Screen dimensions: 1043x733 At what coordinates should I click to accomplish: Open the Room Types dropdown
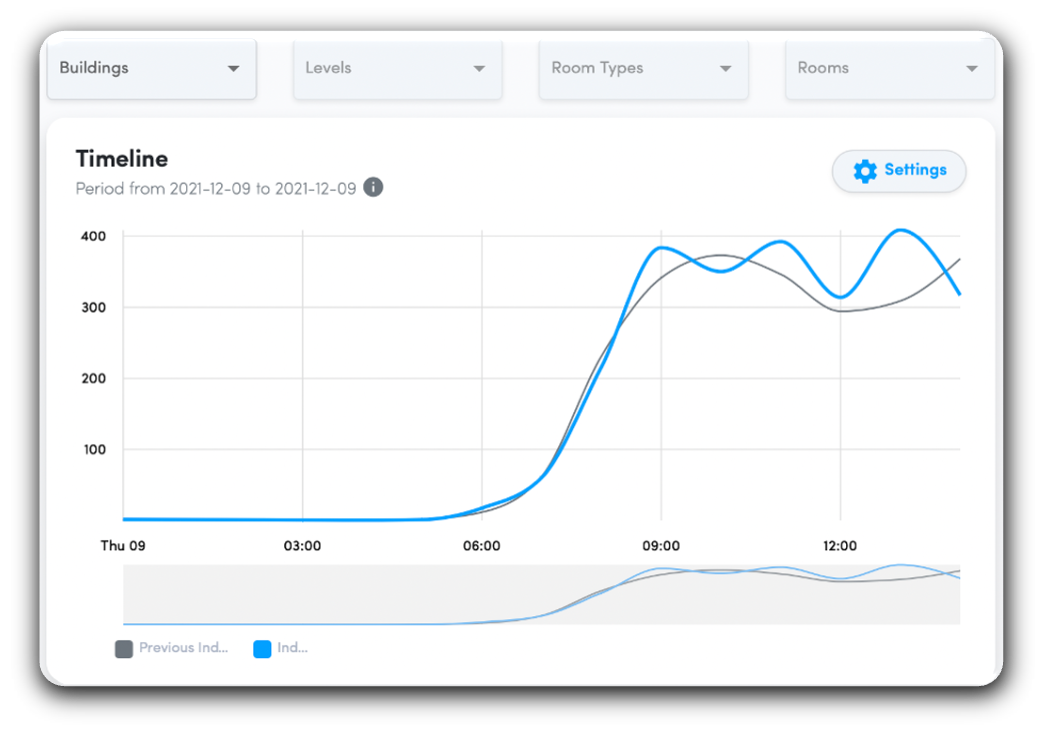click(x=643, y=69)
